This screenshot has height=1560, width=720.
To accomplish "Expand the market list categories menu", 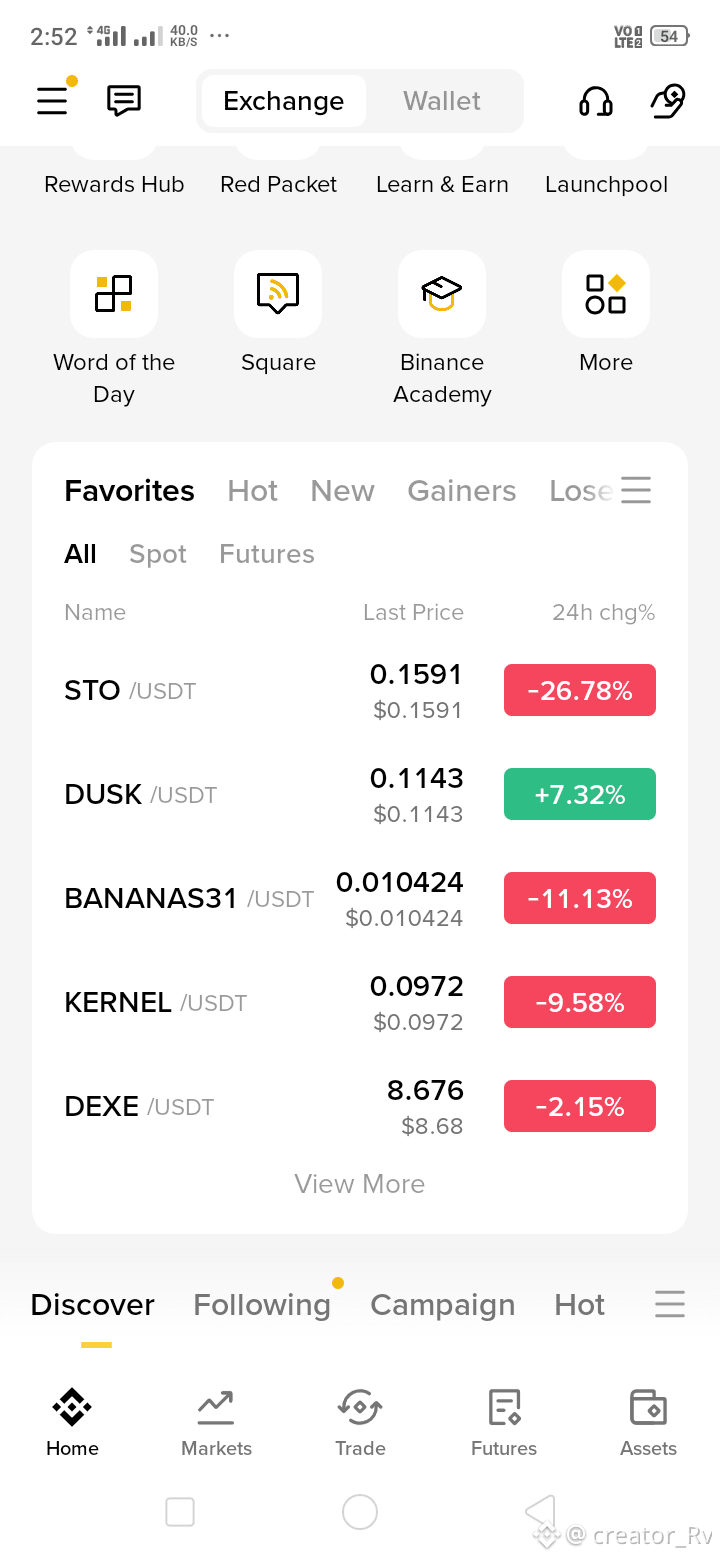I will coord(636,490).
